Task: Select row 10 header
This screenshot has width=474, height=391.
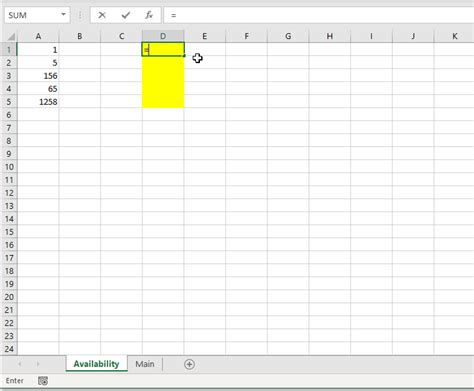Action: [x=9, y=167]
